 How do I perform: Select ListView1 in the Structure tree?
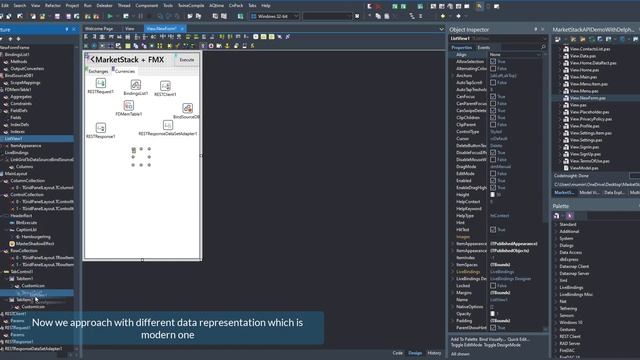(14, 139)
